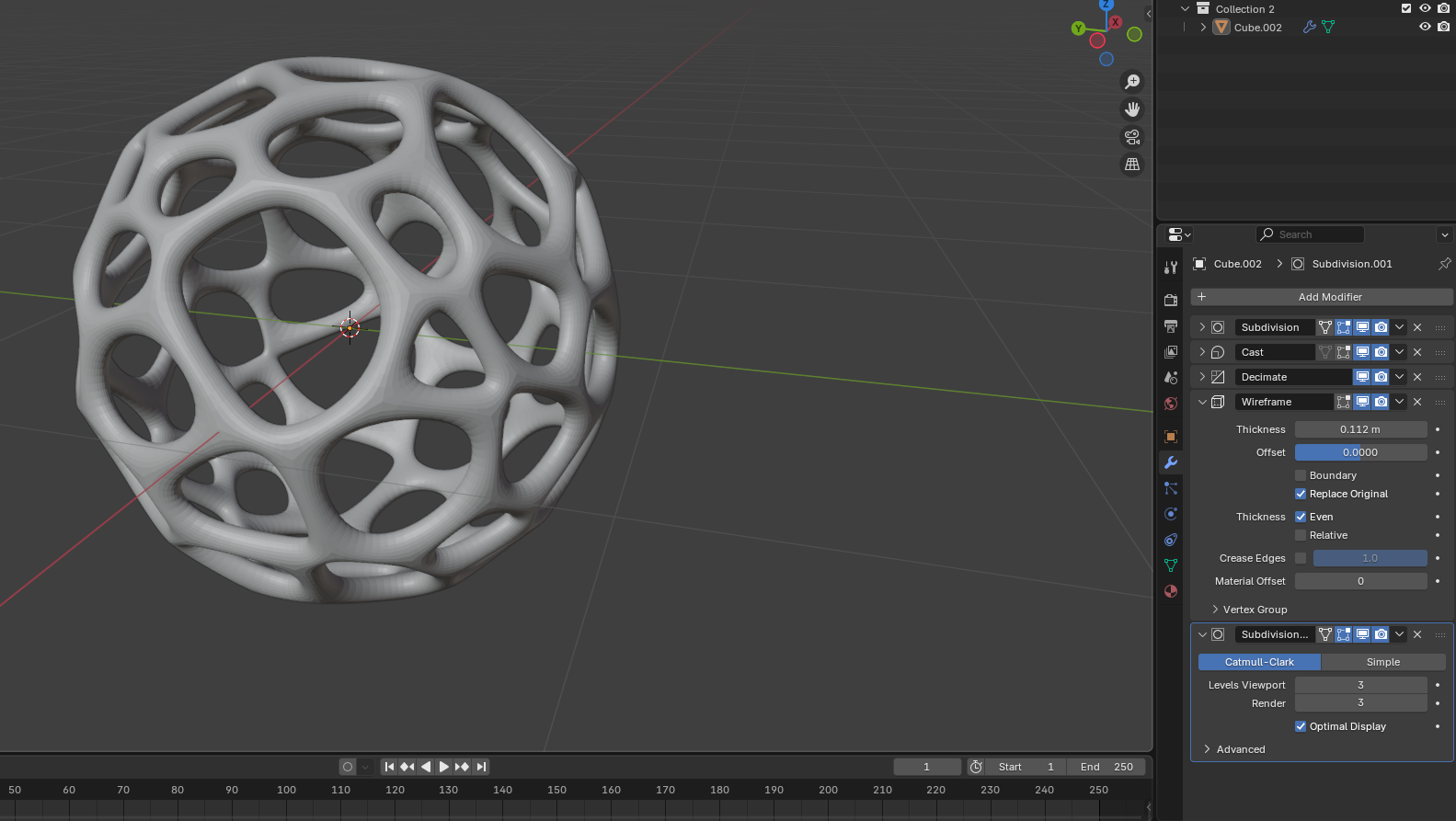Click the green mesh data icon in outliner

point(1328,28)
